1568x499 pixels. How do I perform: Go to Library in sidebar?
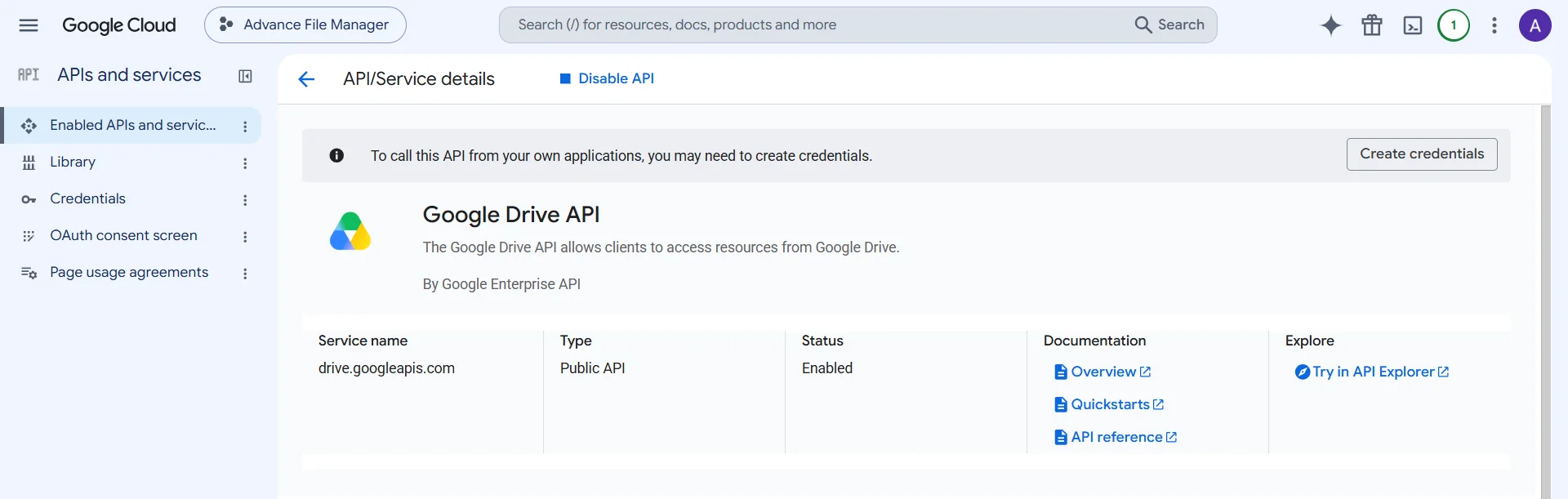(x=73, y=163)
